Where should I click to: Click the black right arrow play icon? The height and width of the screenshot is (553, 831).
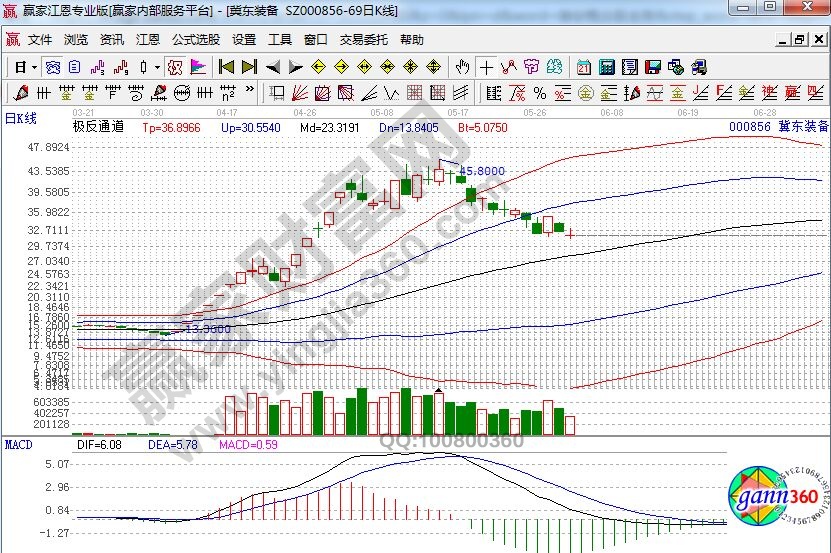[295, 67]
